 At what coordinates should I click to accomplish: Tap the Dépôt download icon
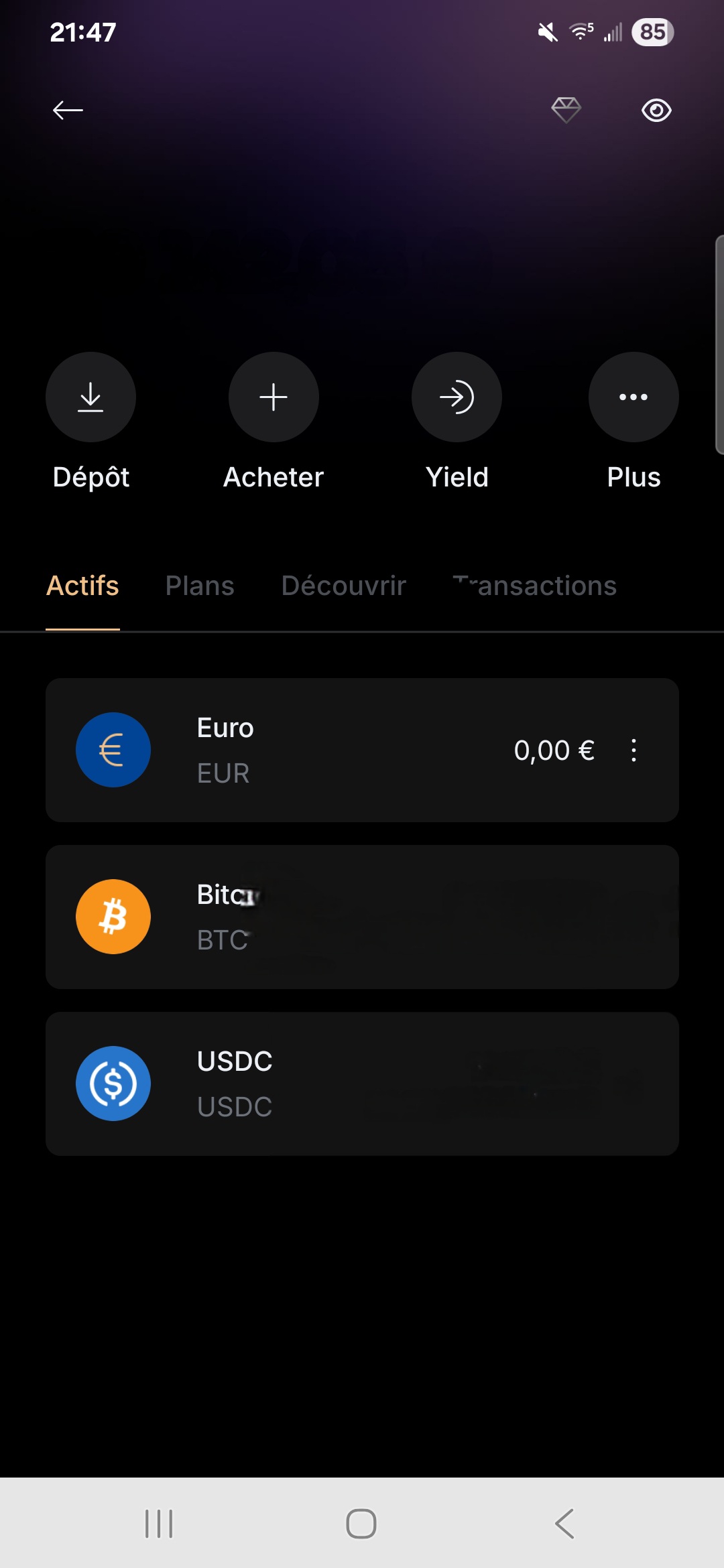click(x=90, y=397)
